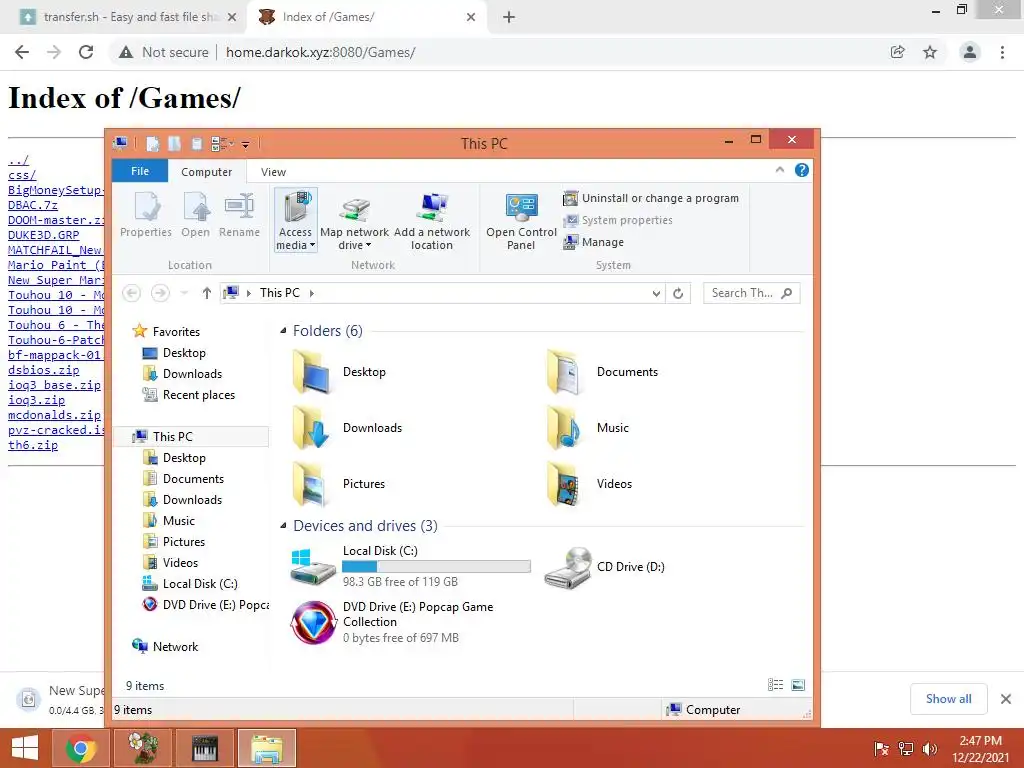The width and height of the screenshot is (1024, 768).
Task: Click Add a network location icon
Action: tap(432, 221)
